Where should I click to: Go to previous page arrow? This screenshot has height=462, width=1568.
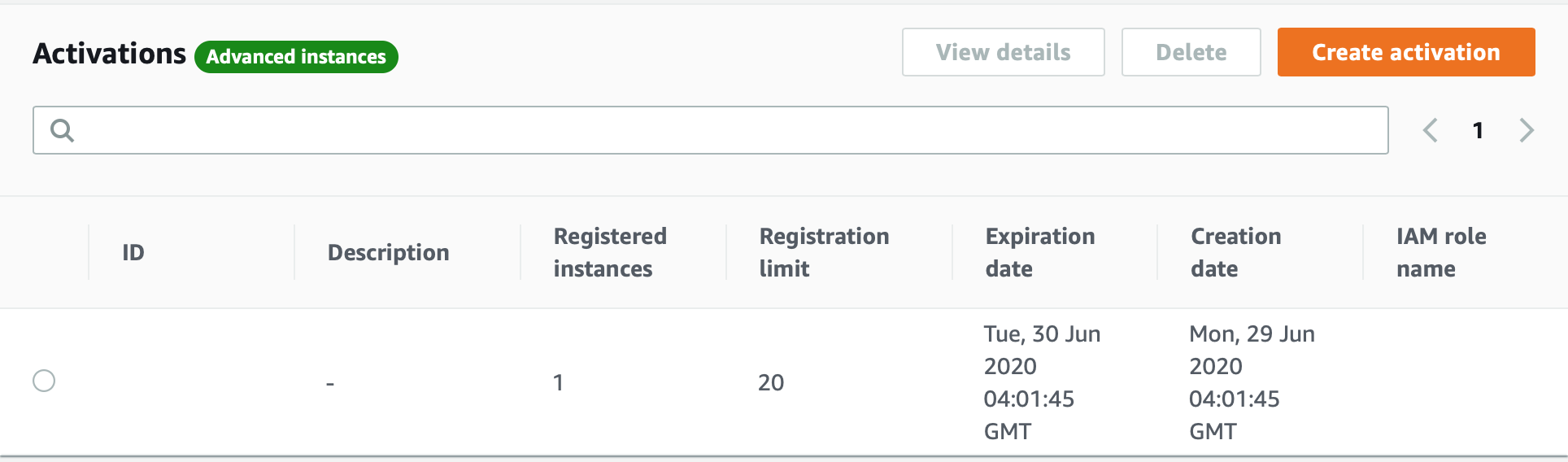pos(1430,130)
